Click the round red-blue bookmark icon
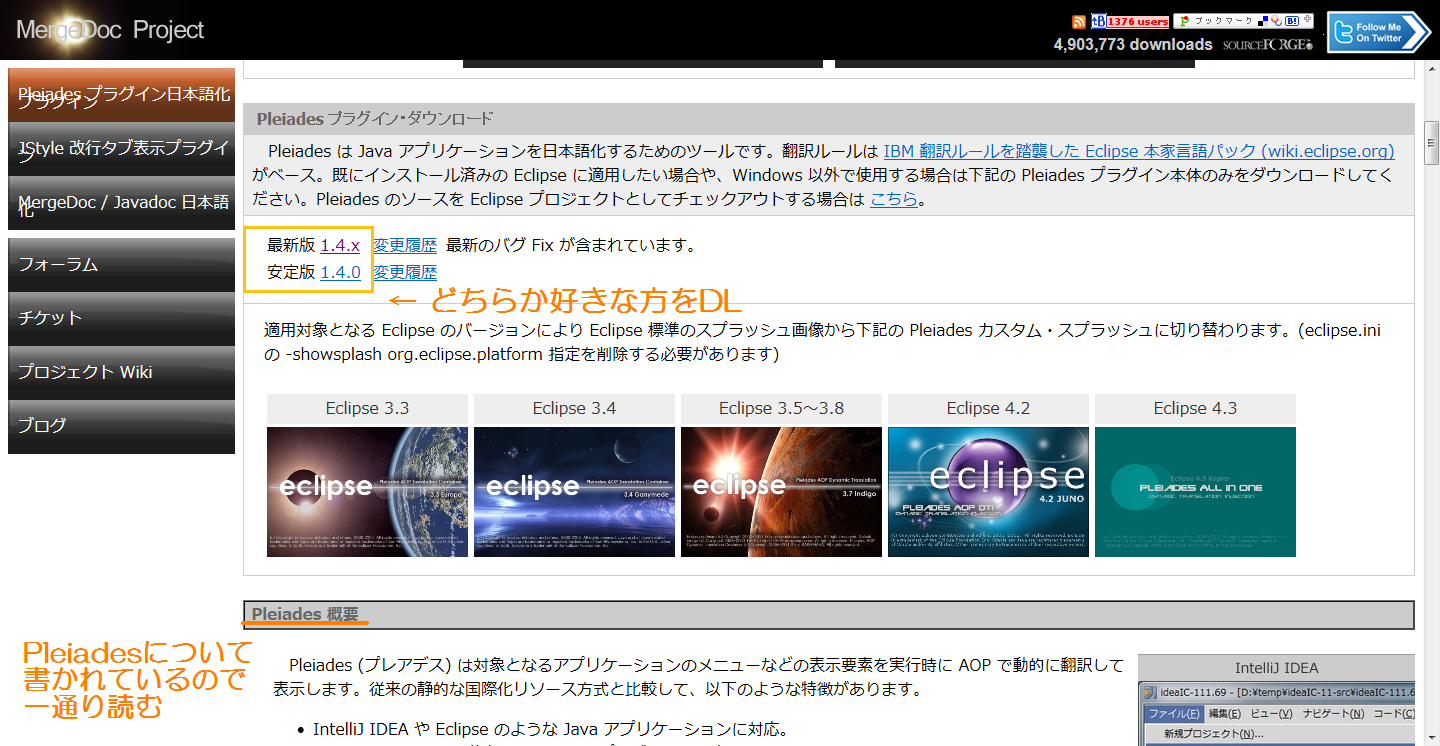The height and width of the screenshot is (746, 1440). click(x=1277, y=21)
